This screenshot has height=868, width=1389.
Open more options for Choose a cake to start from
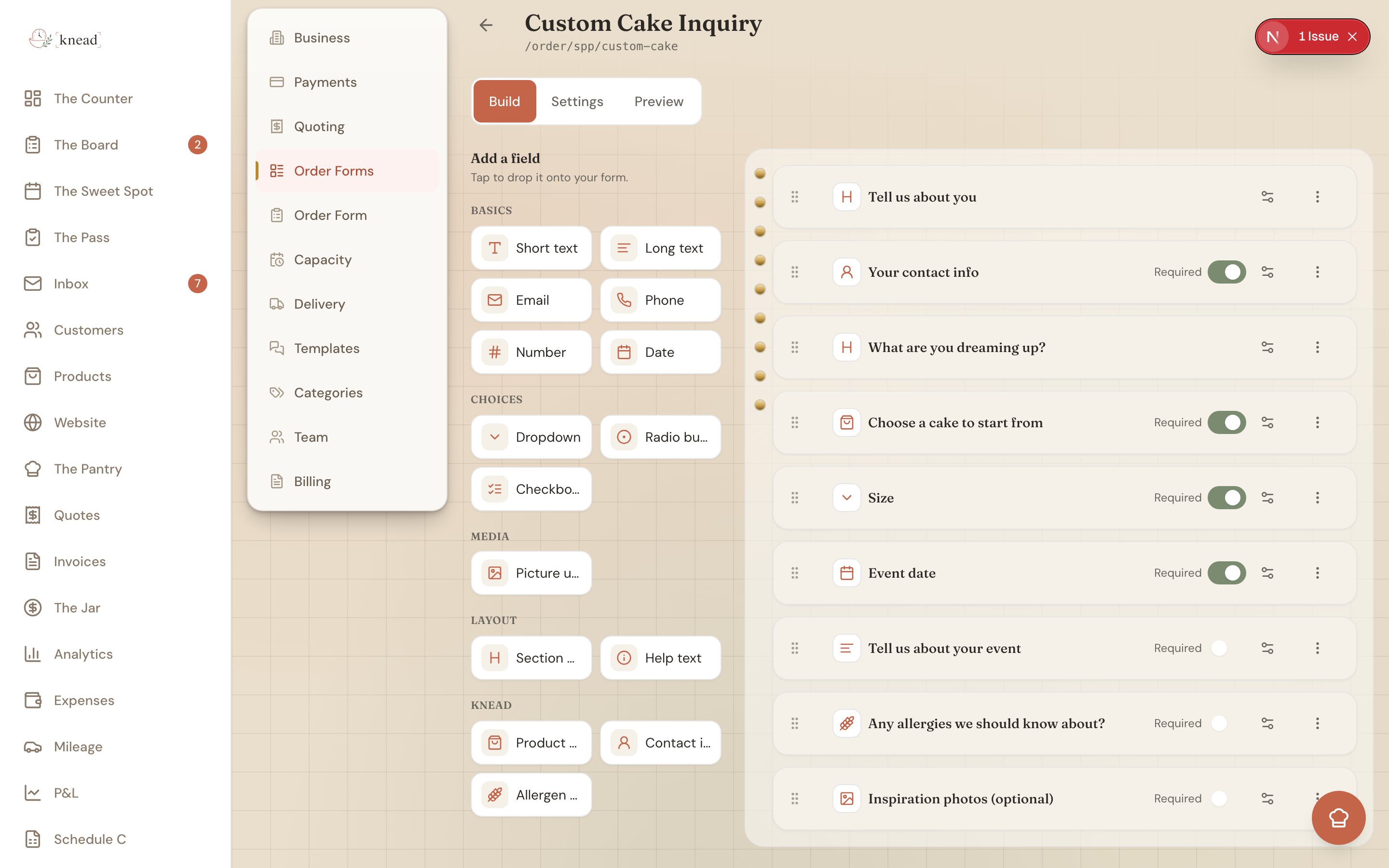coord(1317,422)
